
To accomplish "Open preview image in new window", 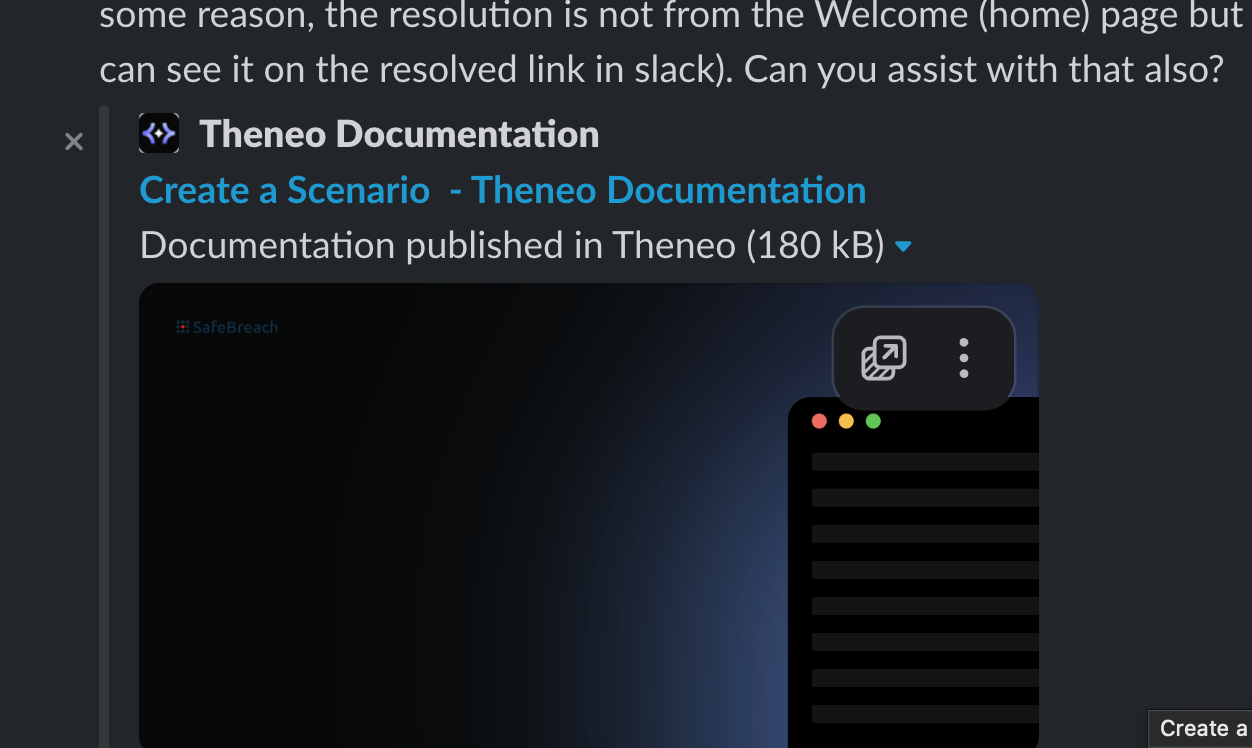I will 884,358.
